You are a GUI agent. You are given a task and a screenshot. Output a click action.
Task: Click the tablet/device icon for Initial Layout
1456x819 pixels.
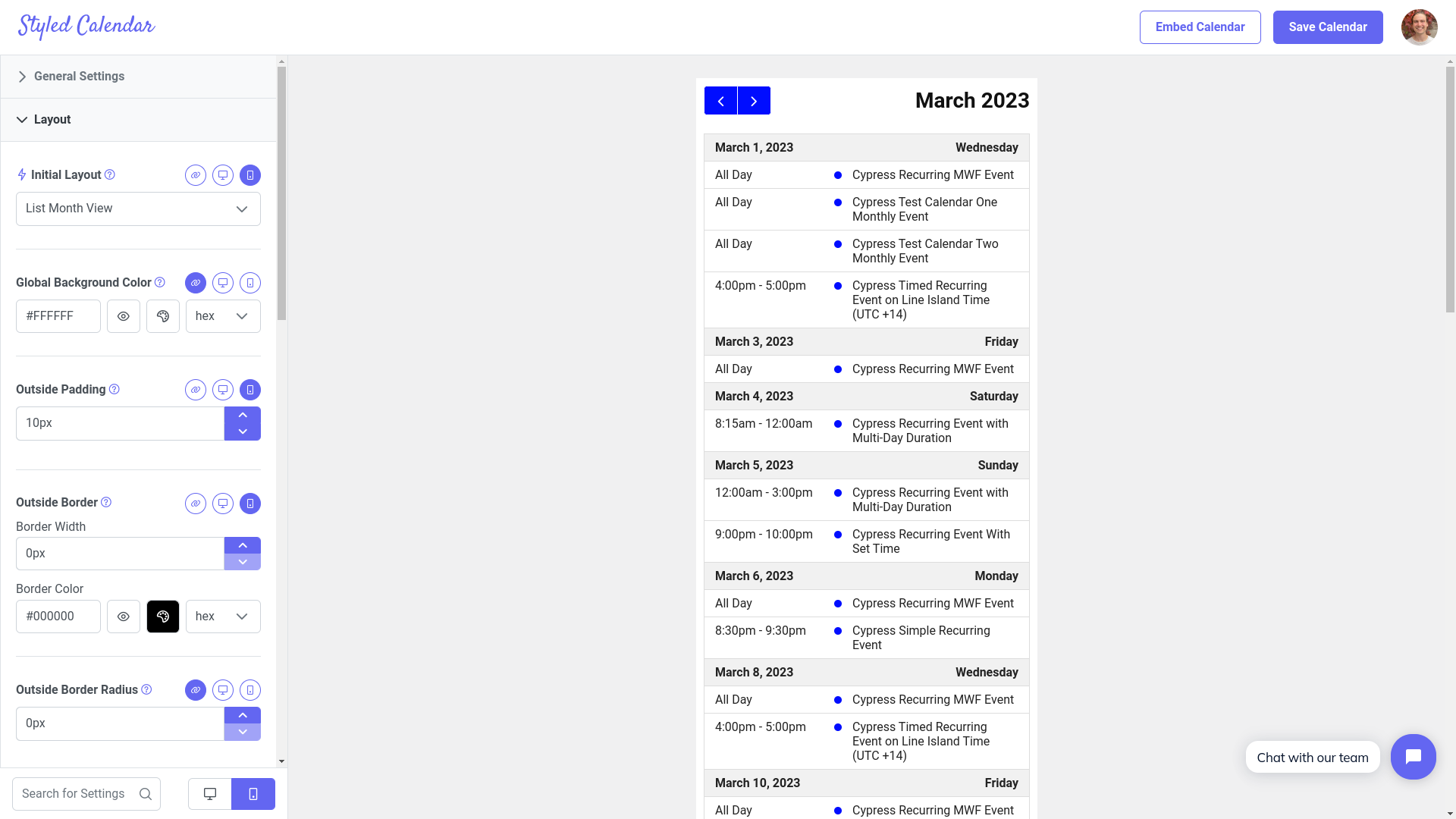(250, 175)
